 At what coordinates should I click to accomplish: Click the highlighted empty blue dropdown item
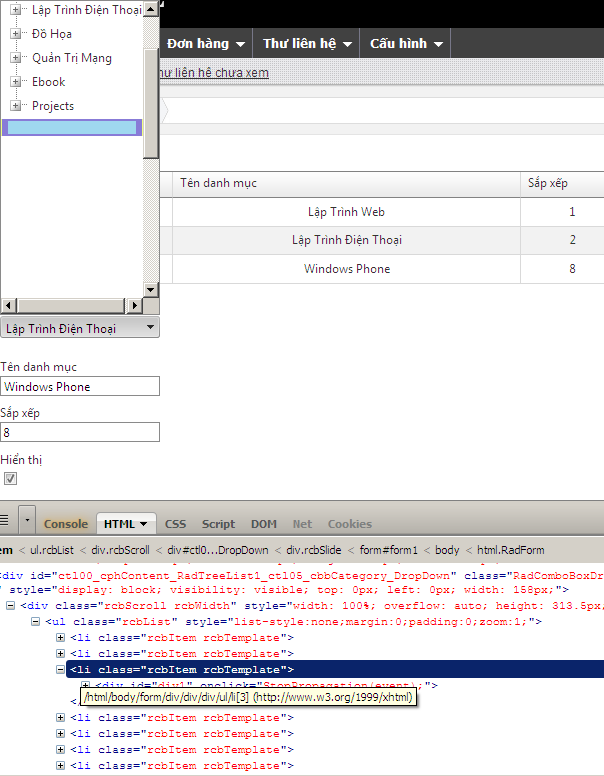72,127
